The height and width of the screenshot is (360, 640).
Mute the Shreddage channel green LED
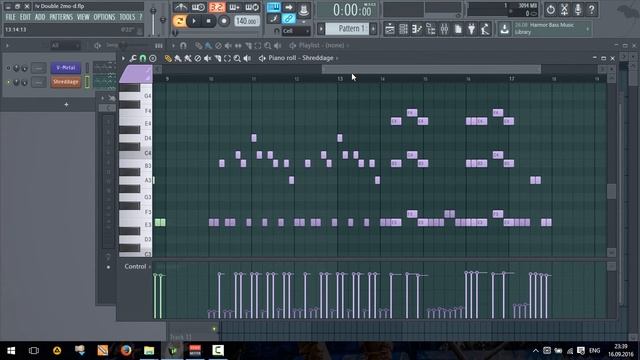pos(8,82)
